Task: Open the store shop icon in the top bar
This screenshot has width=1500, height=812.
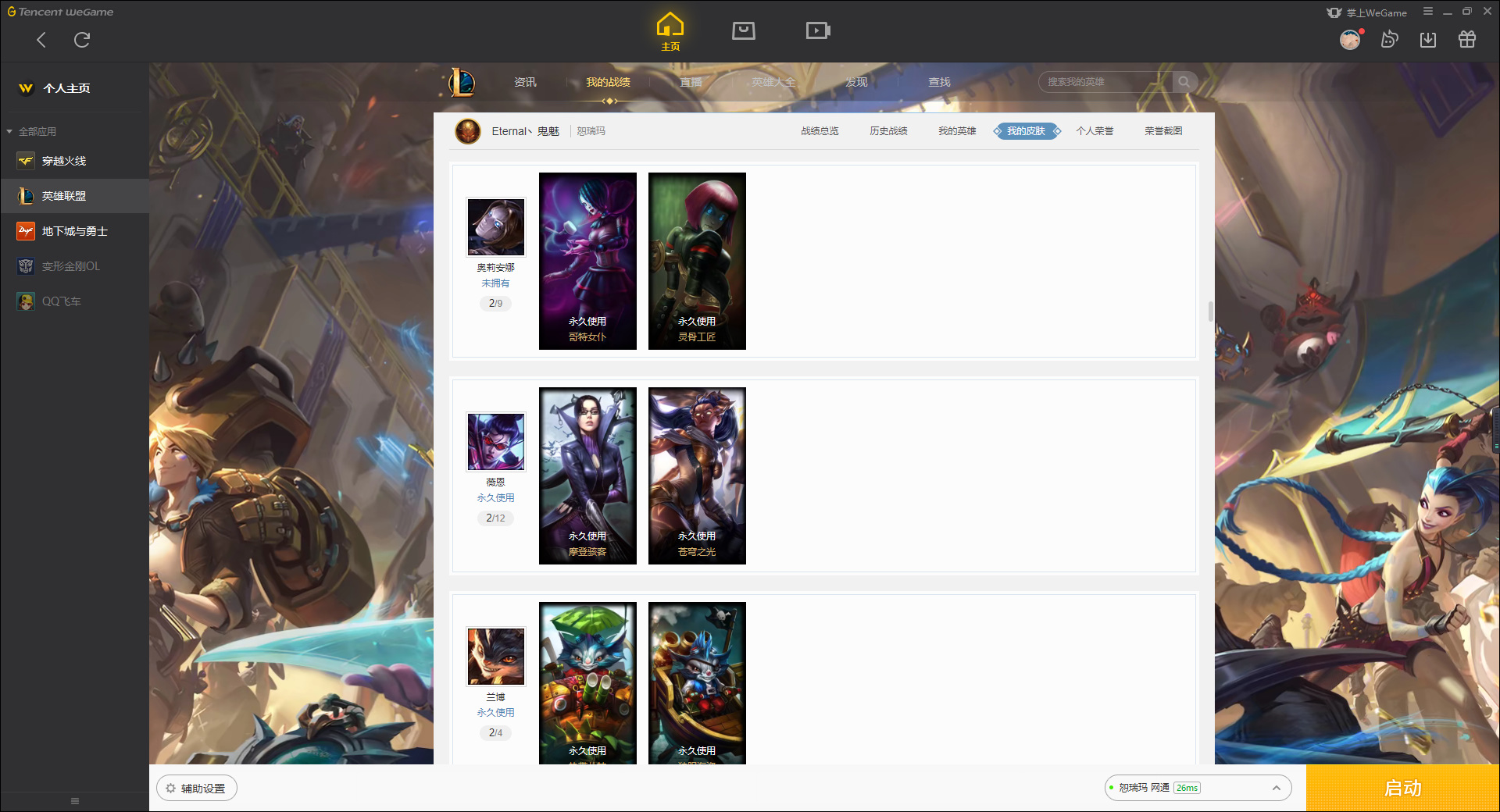Action: (x=744, y=30)
